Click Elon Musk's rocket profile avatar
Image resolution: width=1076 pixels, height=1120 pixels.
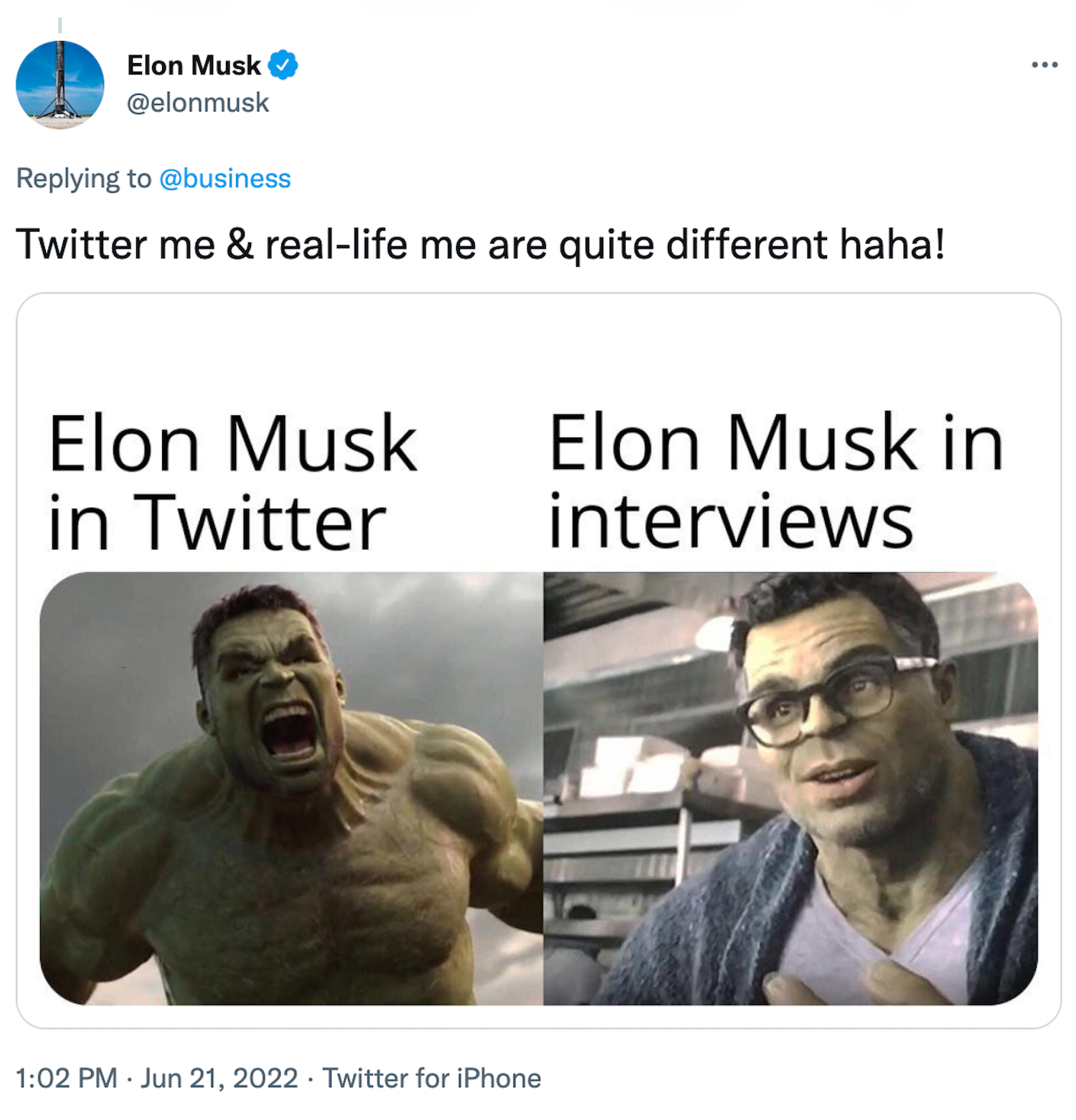click(x=60, y=85)
